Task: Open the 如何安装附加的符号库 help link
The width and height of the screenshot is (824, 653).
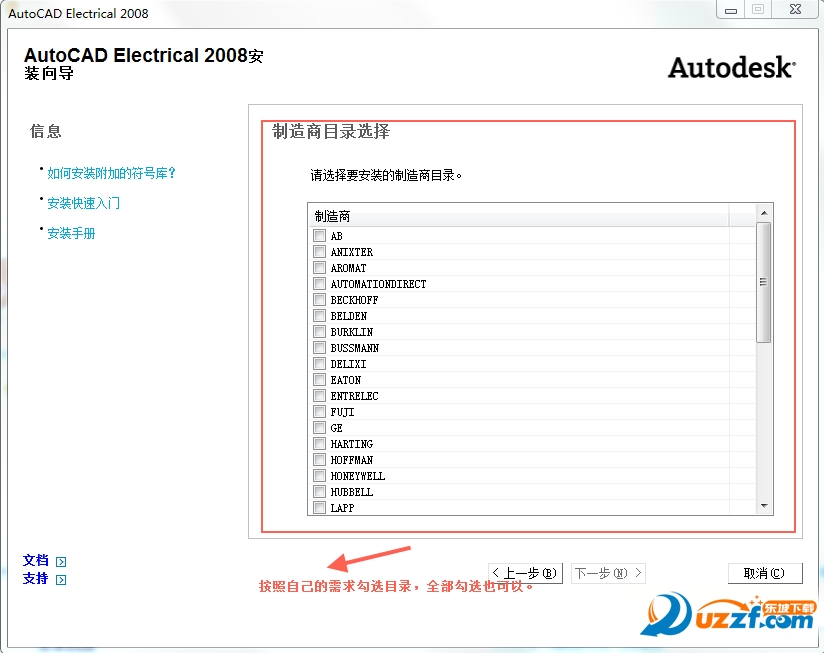Action: pos(111,173)
